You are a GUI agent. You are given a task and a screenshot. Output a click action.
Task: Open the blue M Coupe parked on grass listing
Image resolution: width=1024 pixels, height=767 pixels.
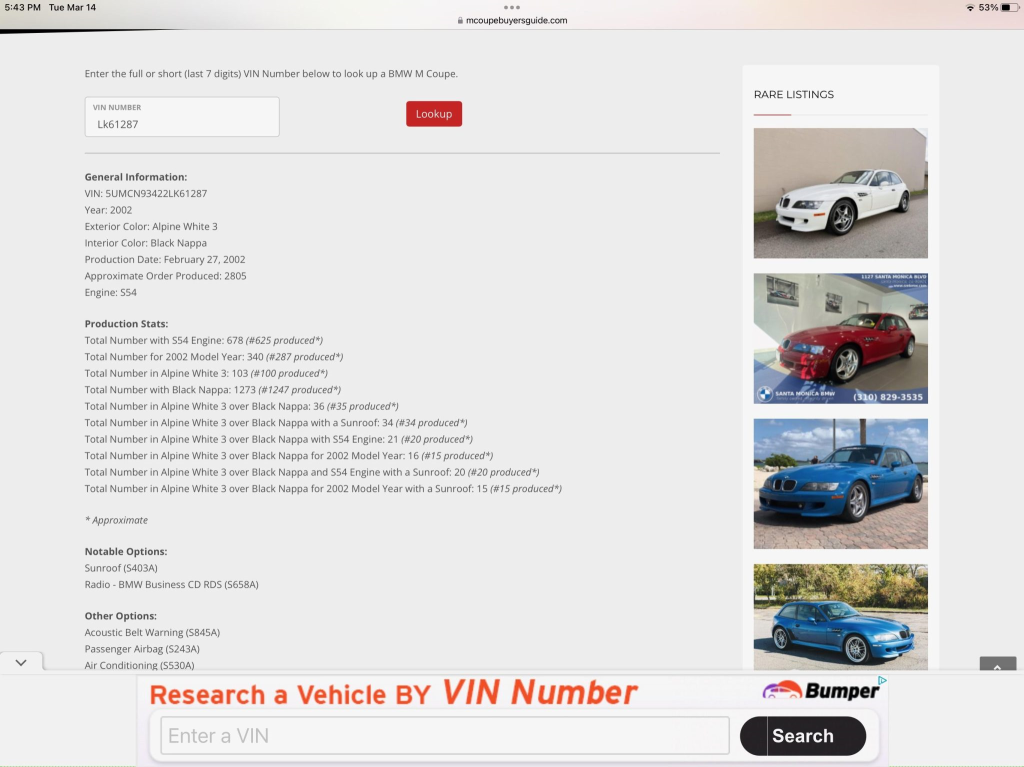840,617
